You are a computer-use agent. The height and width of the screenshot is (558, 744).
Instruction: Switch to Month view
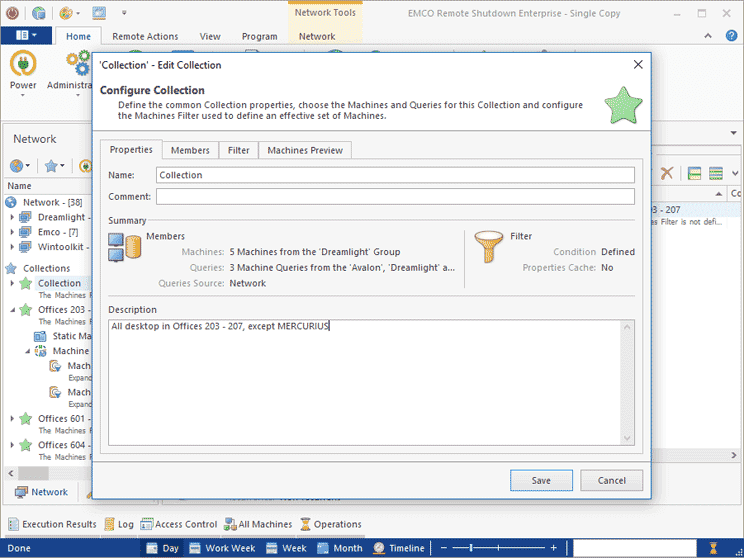[340, 548]
